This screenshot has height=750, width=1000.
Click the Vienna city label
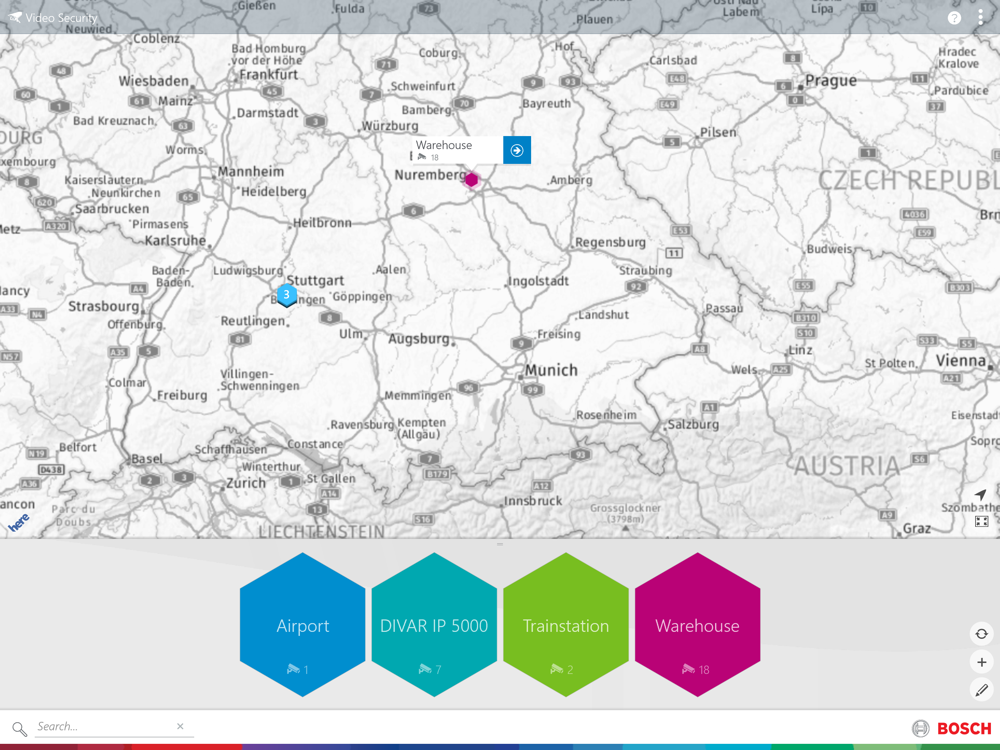tap(960, 360)
